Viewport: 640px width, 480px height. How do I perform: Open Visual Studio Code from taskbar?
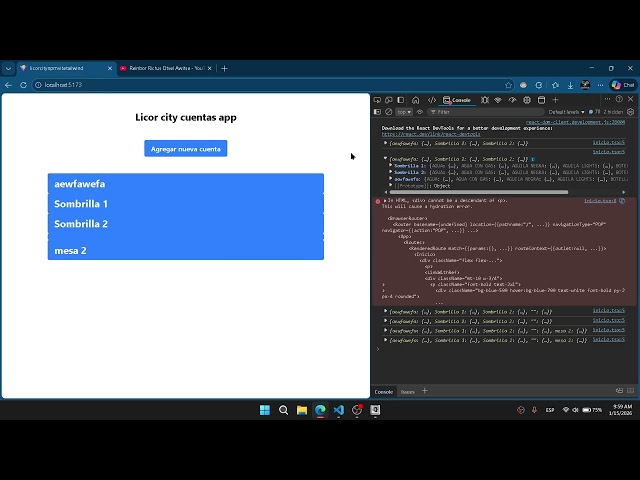tap(338, 410)
